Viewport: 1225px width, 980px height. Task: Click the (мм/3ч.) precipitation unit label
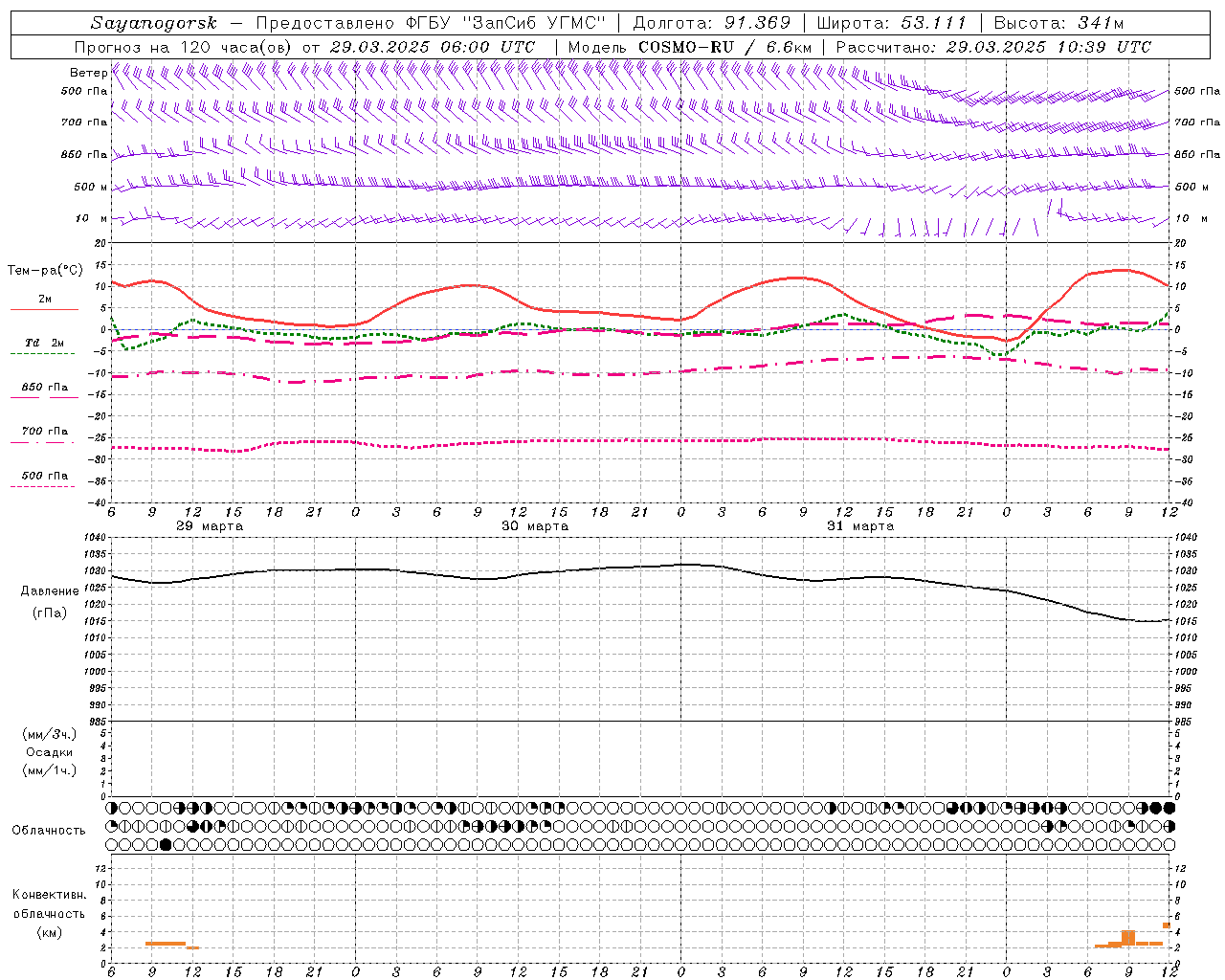(49, 734)
